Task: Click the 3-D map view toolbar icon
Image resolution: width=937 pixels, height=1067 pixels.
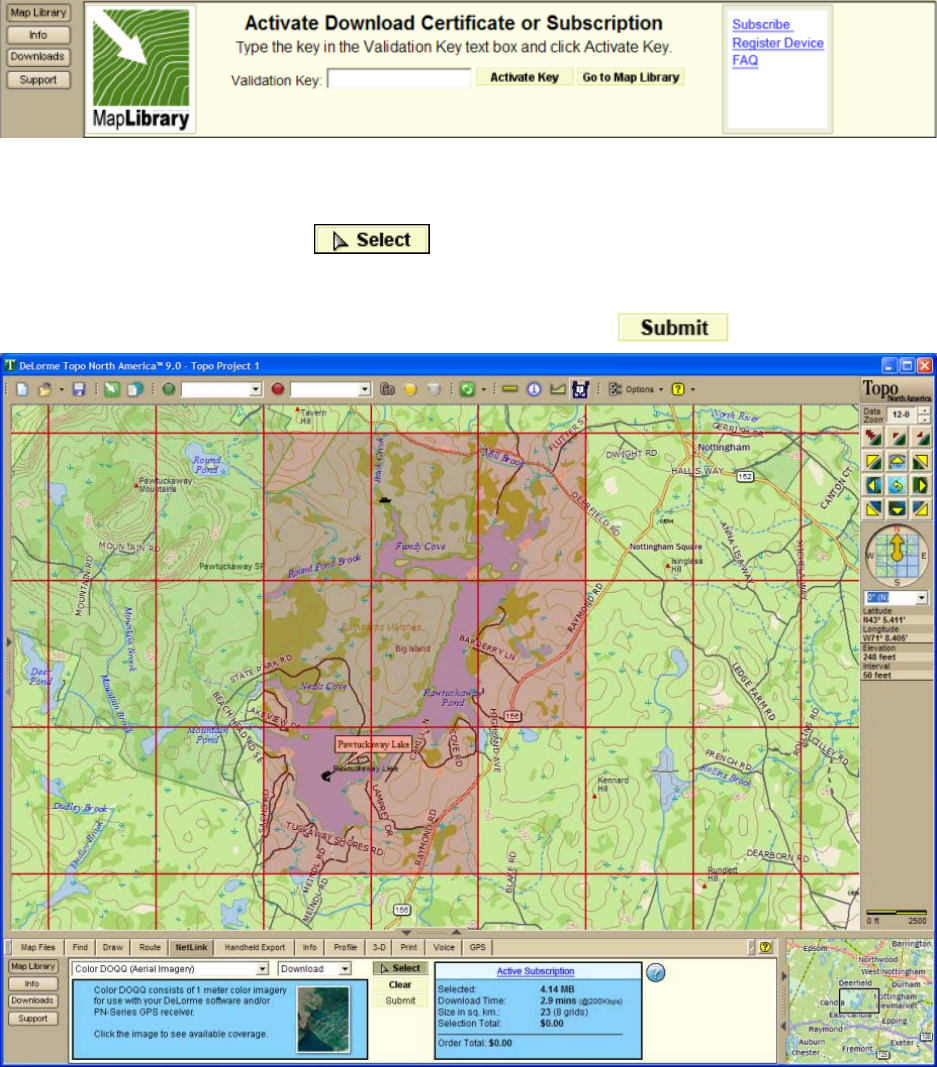Action: point(135,389)
